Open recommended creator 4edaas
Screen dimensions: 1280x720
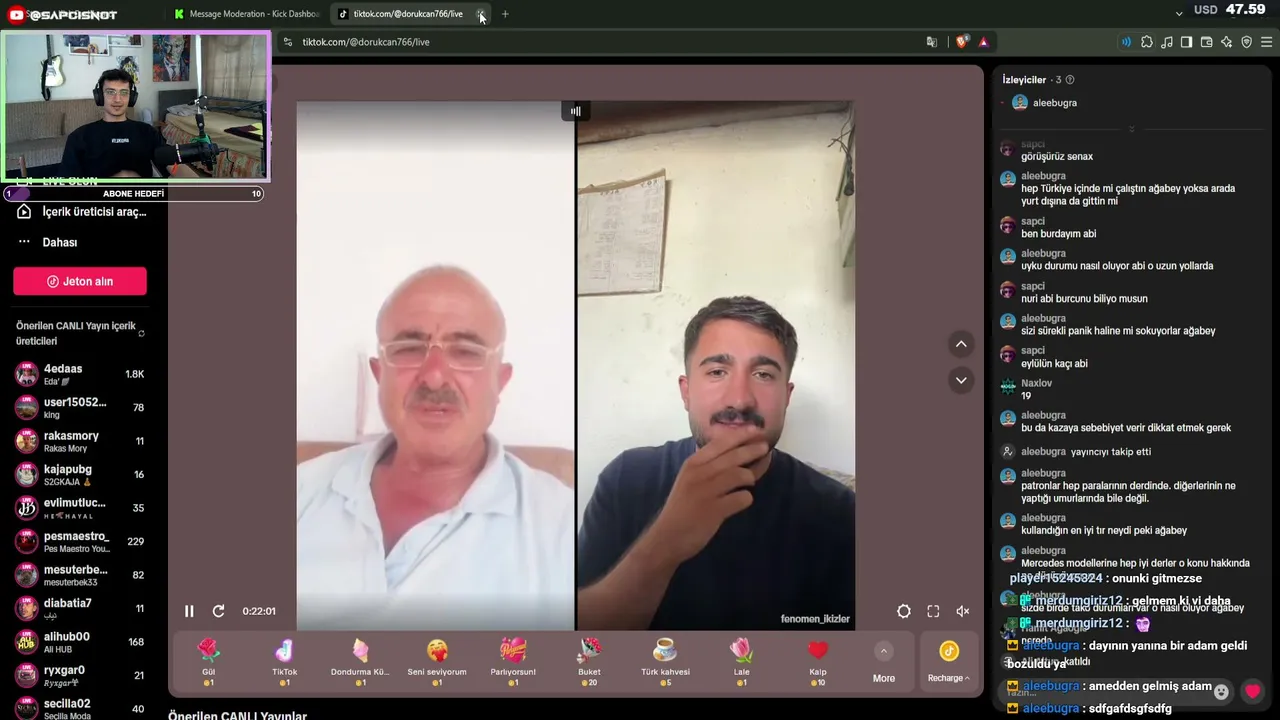point(80,374)
